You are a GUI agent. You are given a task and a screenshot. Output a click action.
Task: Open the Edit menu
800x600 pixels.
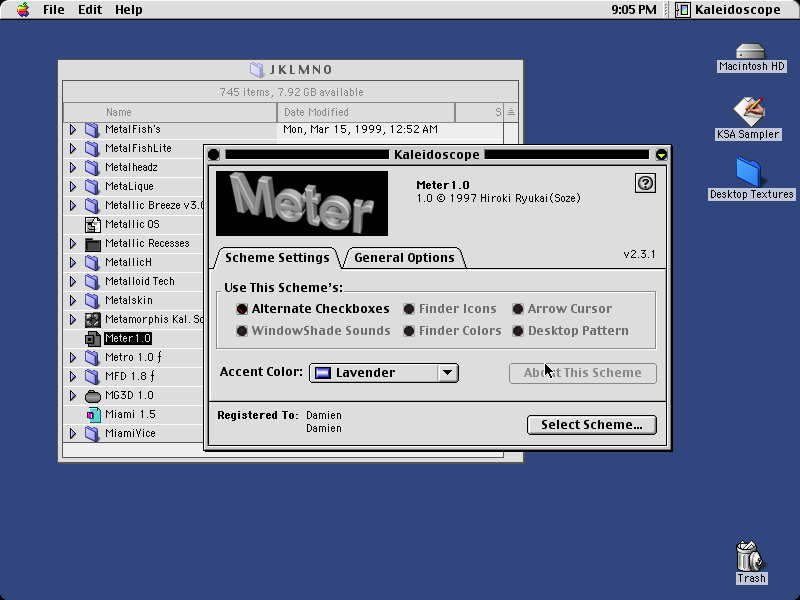tap(90, 10)
